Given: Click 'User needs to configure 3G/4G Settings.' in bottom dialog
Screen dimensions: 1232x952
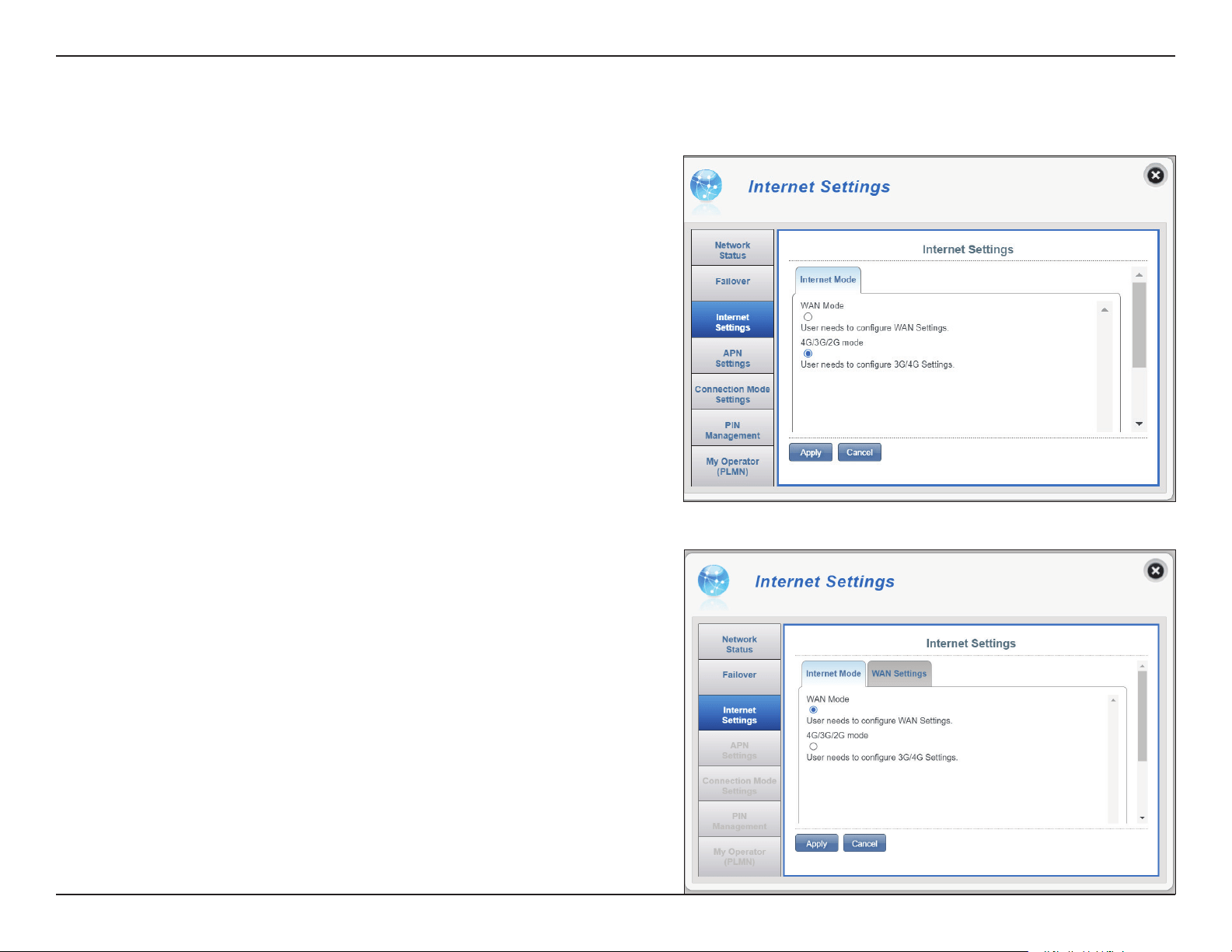Looking at the screenshot, I should click(x=882, y=758).
